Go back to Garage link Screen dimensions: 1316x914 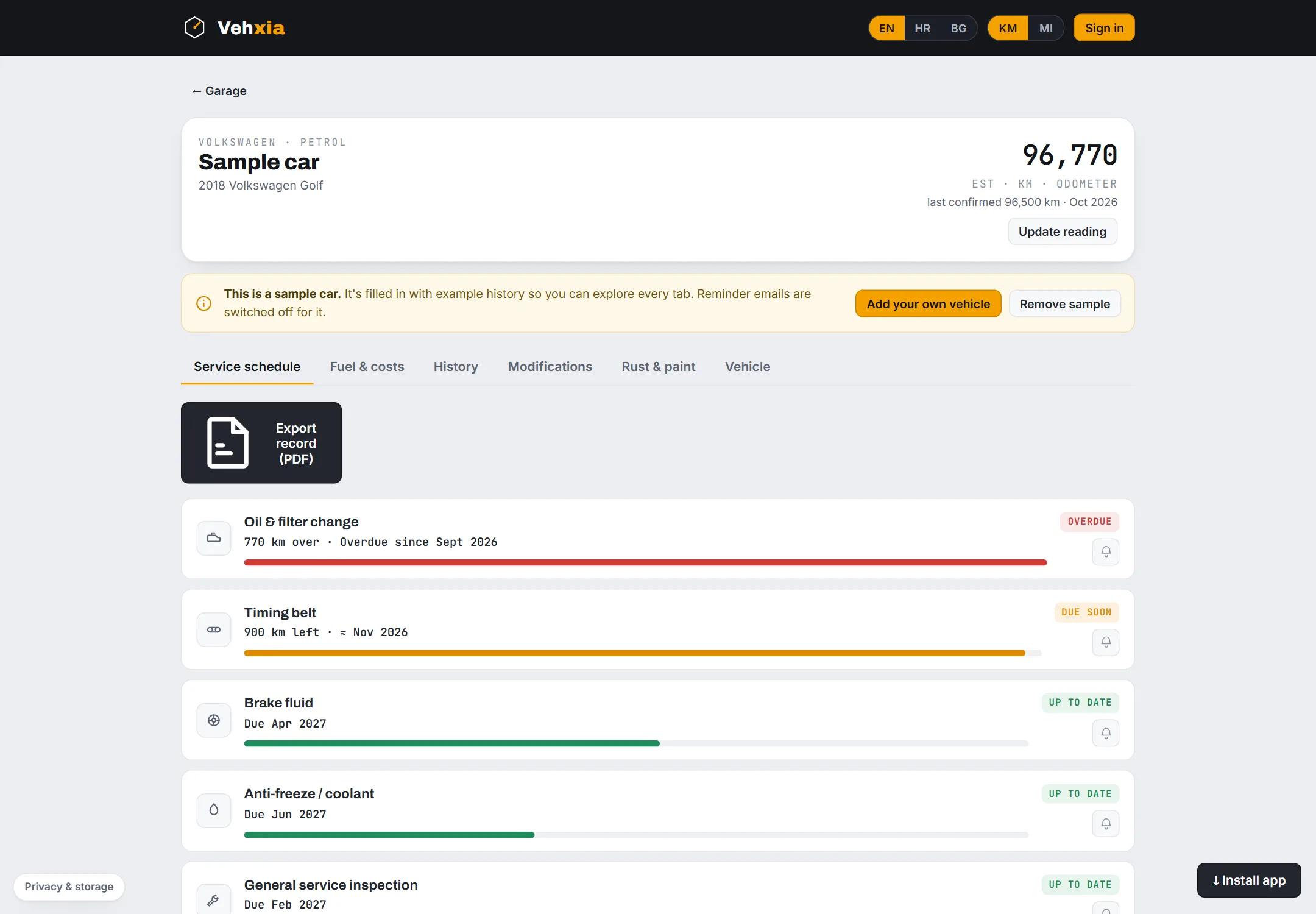click(x=219, y=91)
